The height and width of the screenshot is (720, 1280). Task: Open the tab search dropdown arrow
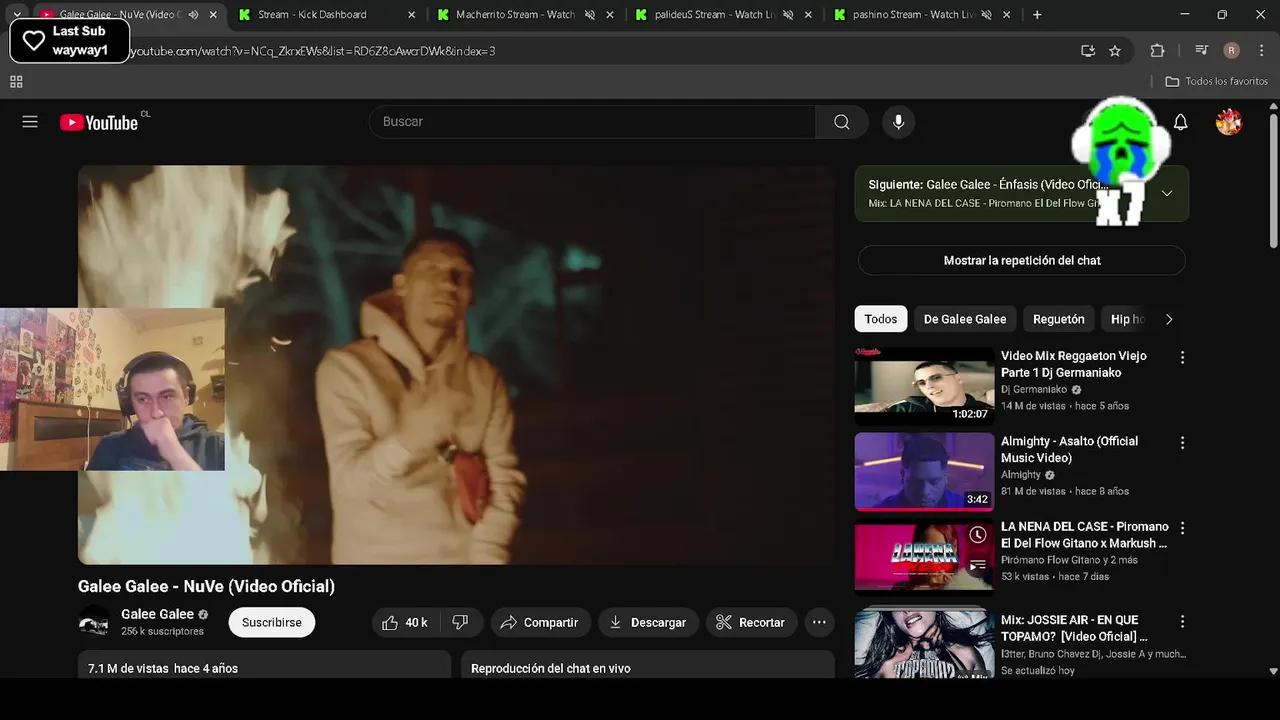[x=16, y=15]
